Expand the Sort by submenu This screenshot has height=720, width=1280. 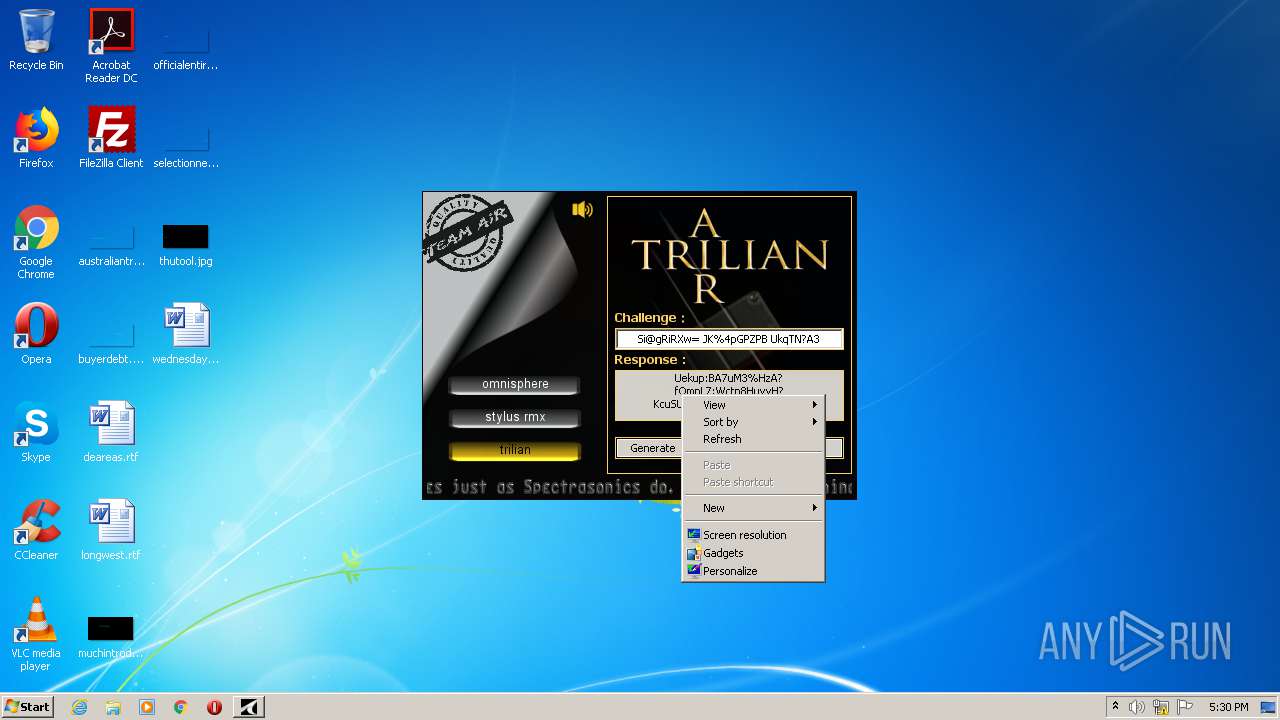753,422
